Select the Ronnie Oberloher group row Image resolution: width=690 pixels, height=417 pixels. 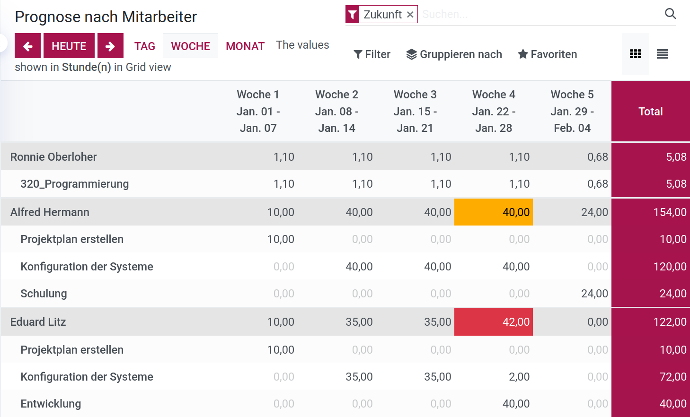click(x=54, y=157)
